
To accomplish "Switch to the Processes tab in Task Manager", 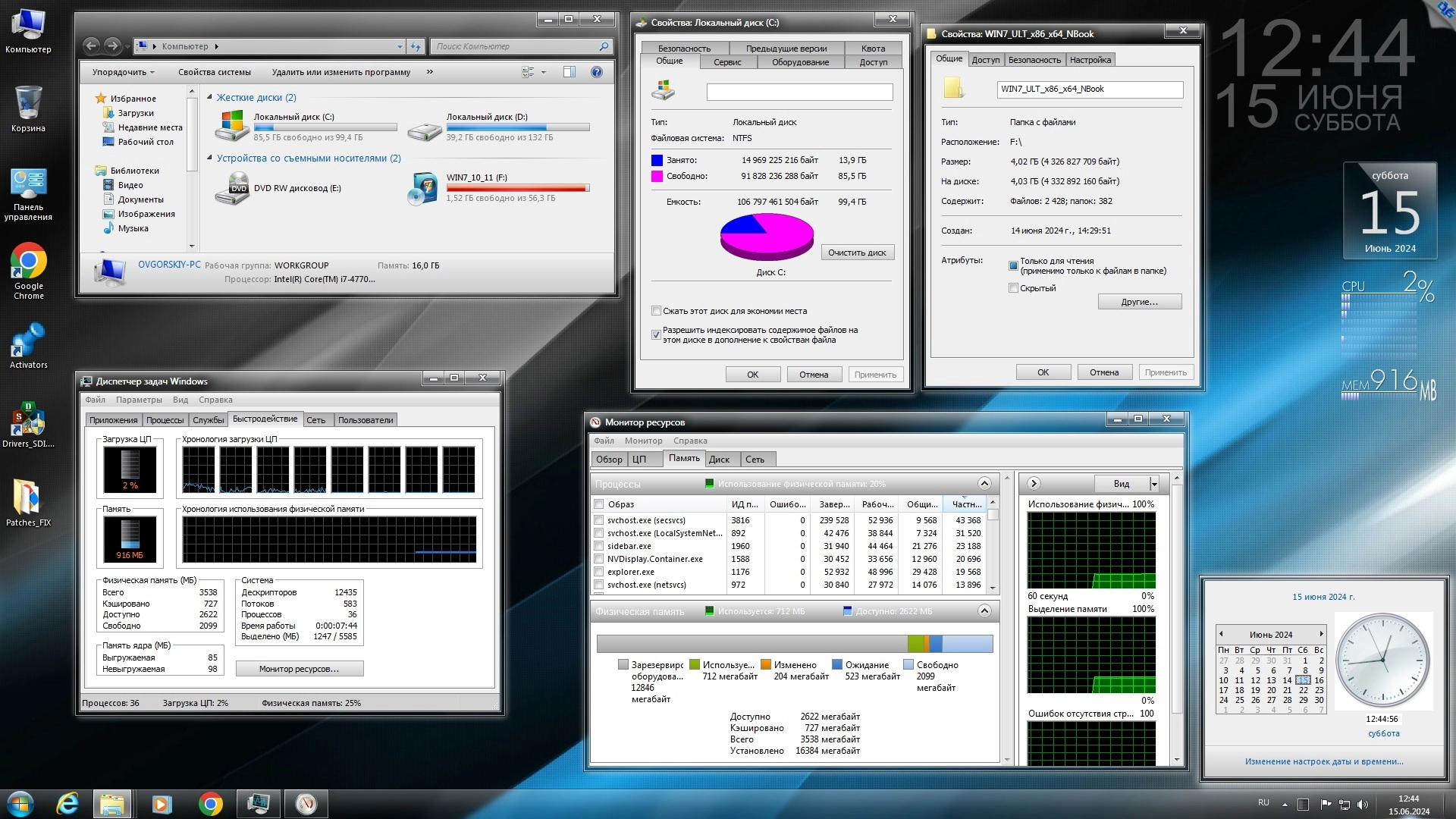I will pyautogui.click(x=165, y=420).
